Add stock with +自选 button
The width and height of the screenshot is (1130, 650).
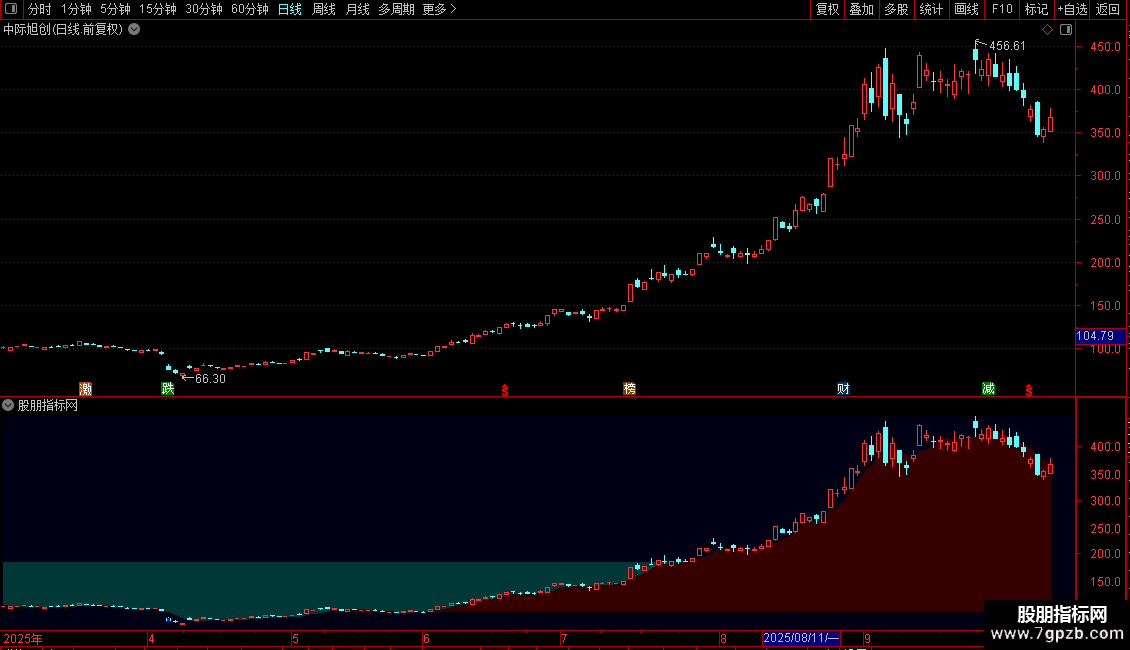[1072, 9]
